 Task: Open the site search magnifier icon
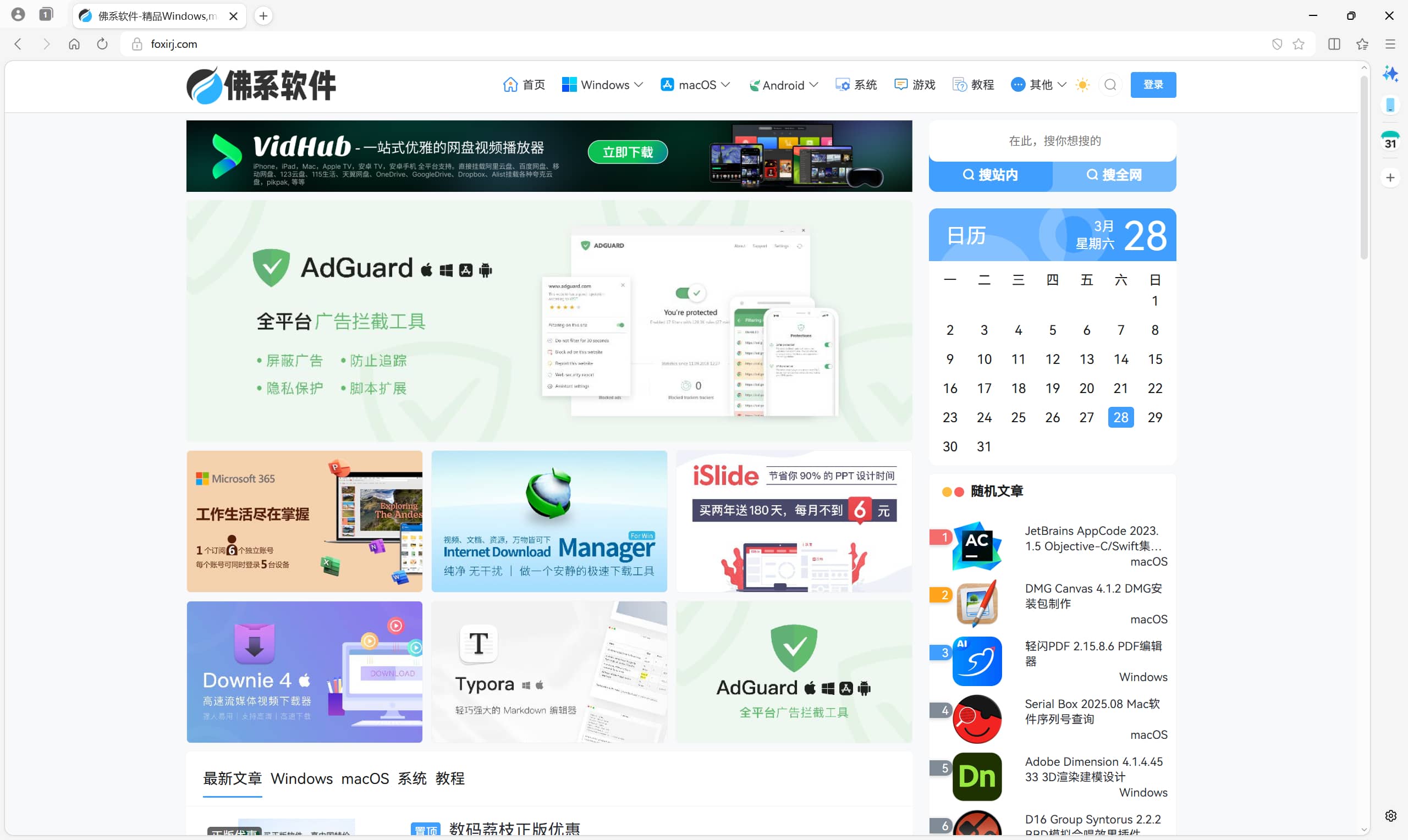(x=1110, y=85)
